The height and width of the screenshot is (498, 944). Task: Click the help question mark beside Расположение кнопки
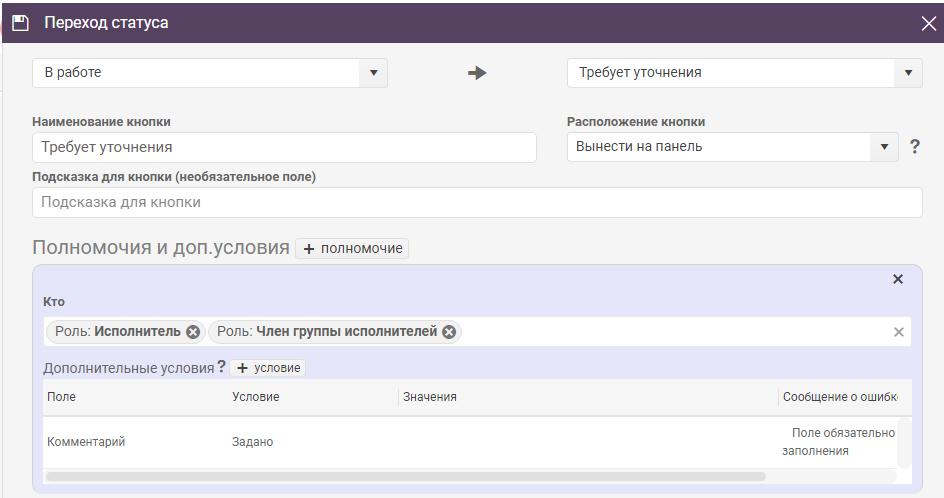pyautogui.click(x=914, y=146)
